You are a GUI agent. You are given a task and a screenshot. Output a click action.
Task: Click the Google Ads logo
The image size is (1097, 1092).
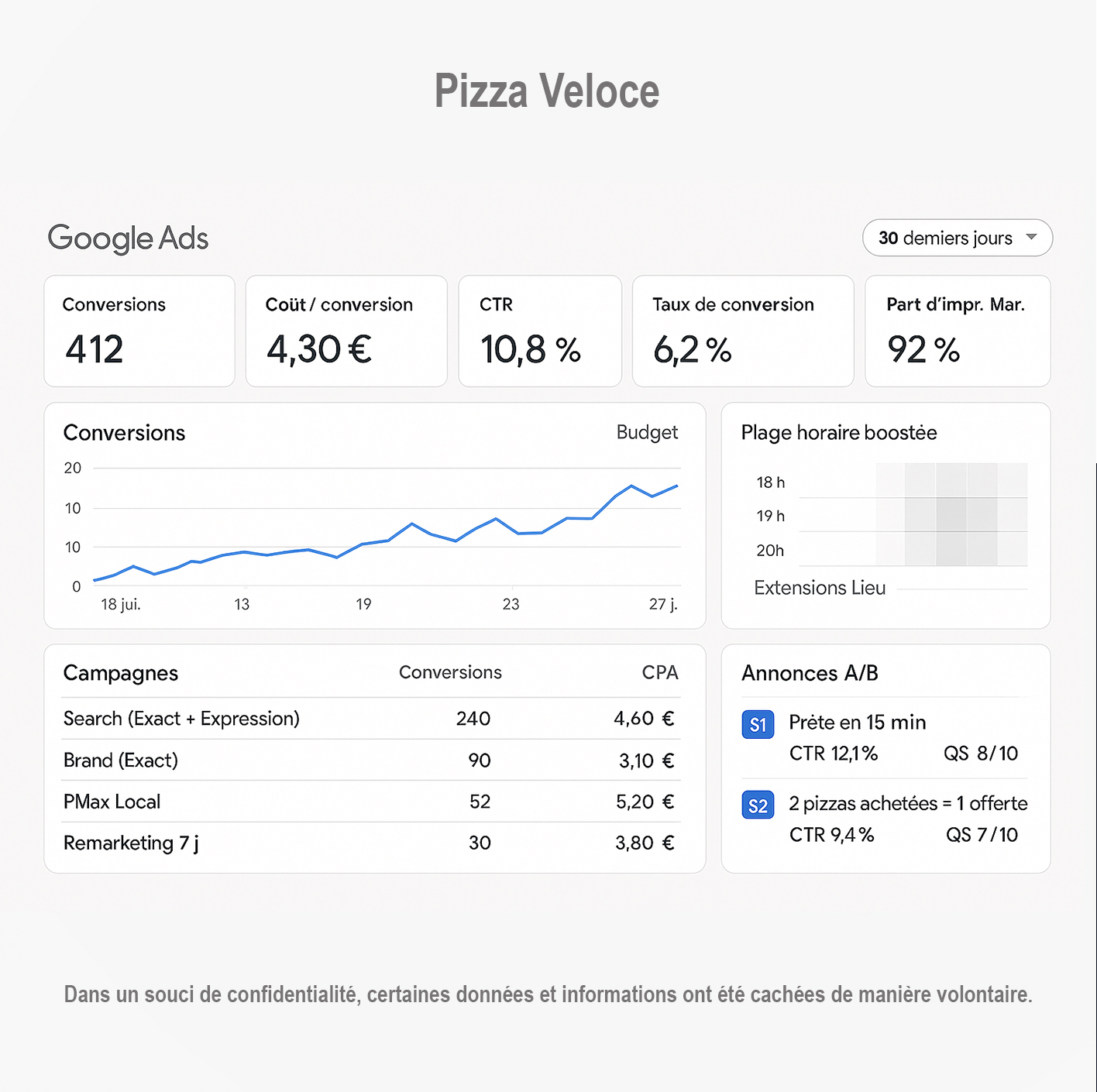pyautogui.click(x=128, y=239)
